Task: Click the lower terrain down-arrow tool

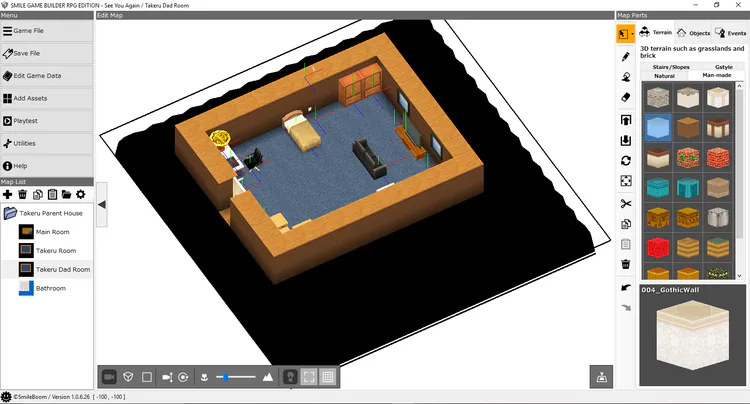Action: (626, 140)
